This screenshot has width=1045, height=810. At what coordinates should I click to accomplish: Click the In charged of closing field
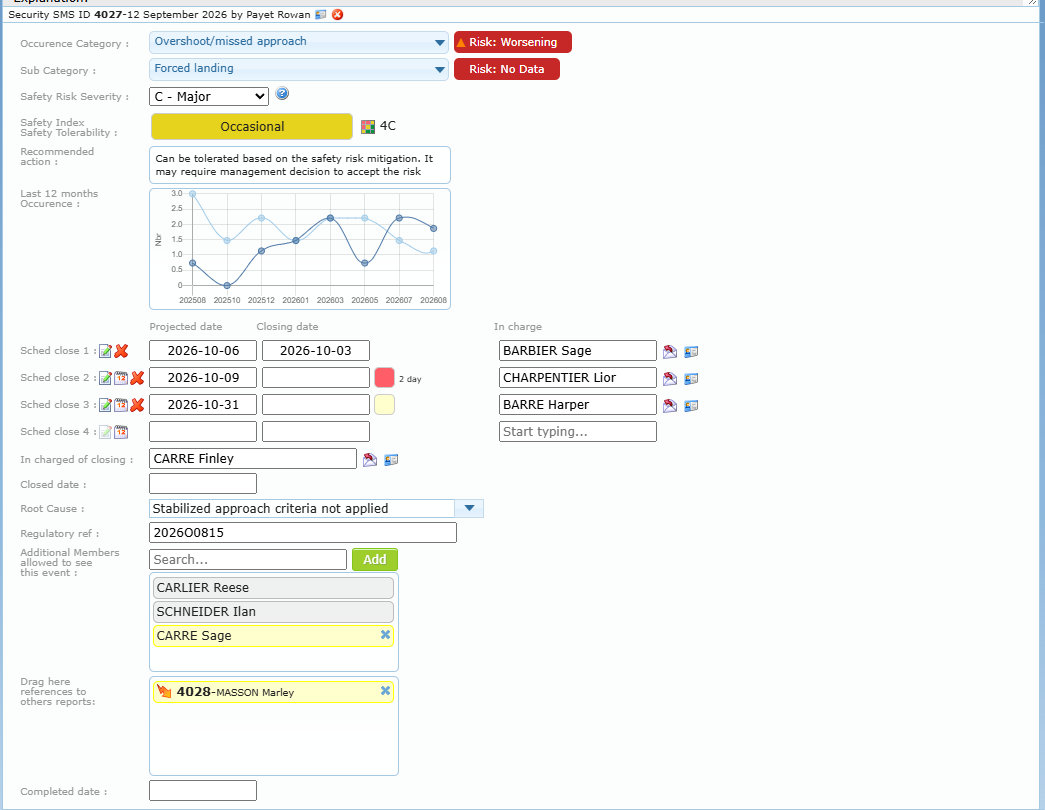[253, 459]
